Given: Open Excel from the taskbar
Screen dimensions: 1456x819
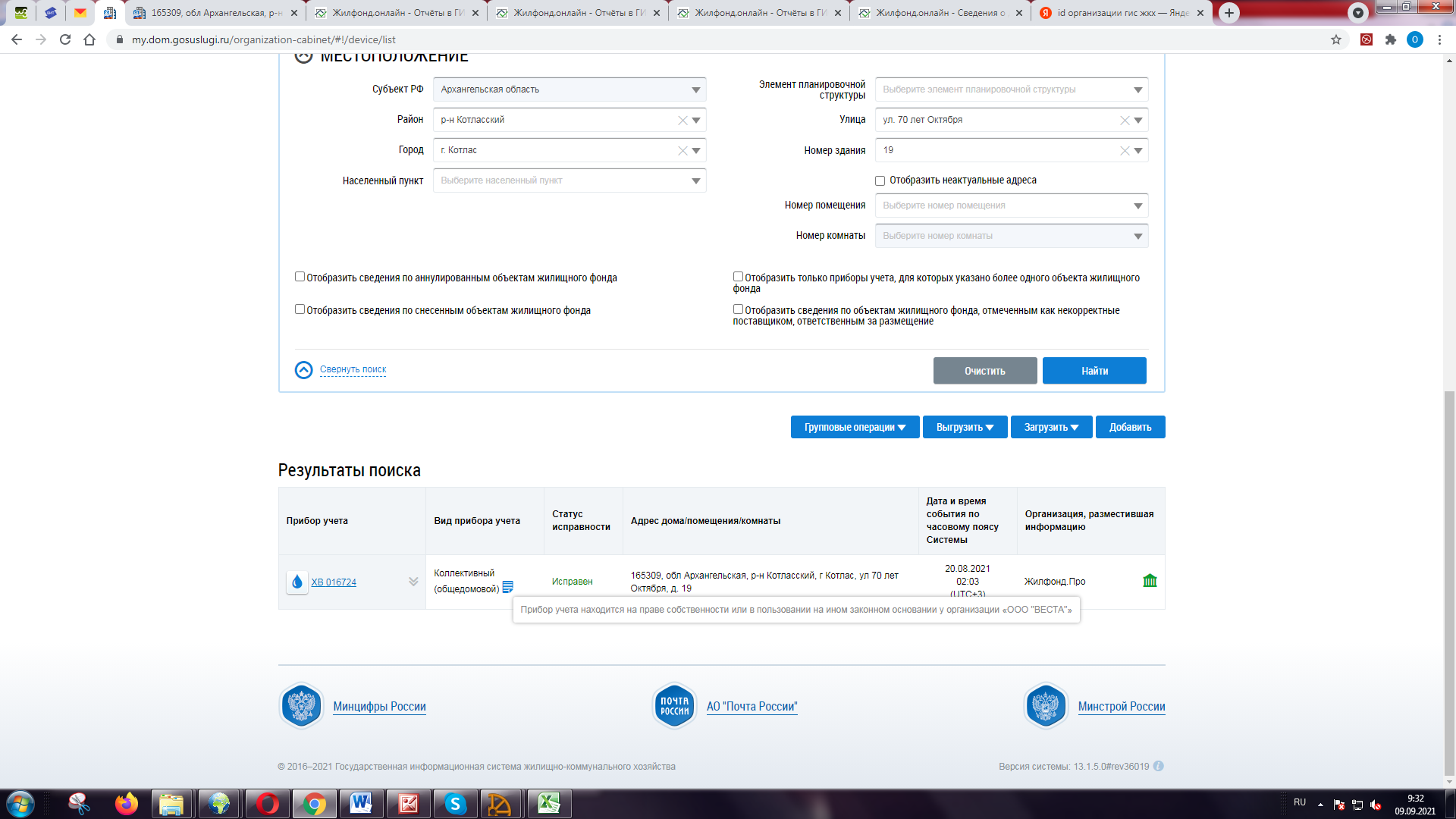Looking at the screenshot, I should pyautogui.click(x=548, y=804).
